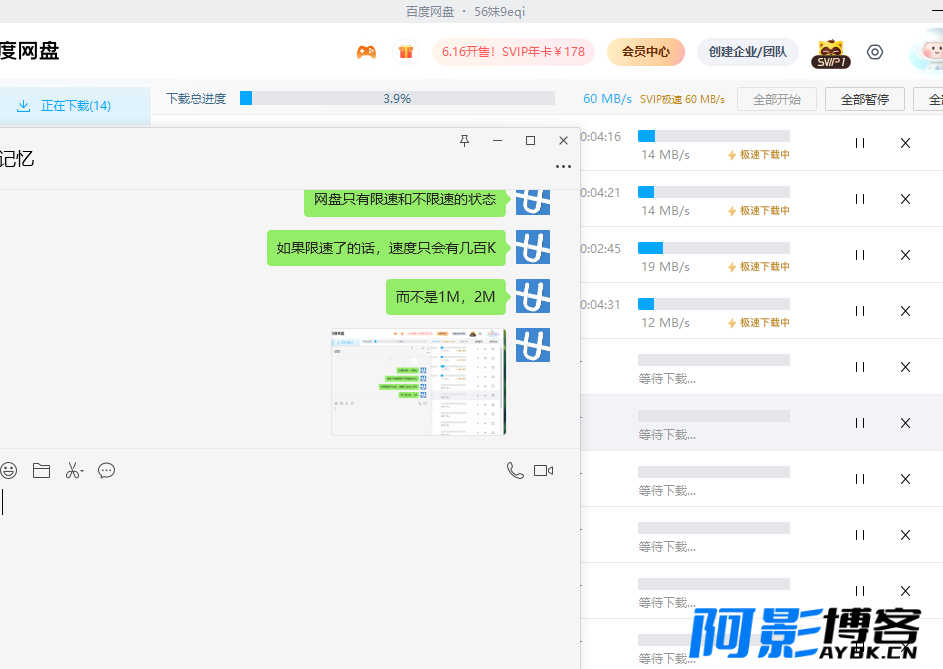The width and height of the screenshot is (943, 669).
Task: Select 正在下载(14) sidebar tab
Action: (75, 106)
